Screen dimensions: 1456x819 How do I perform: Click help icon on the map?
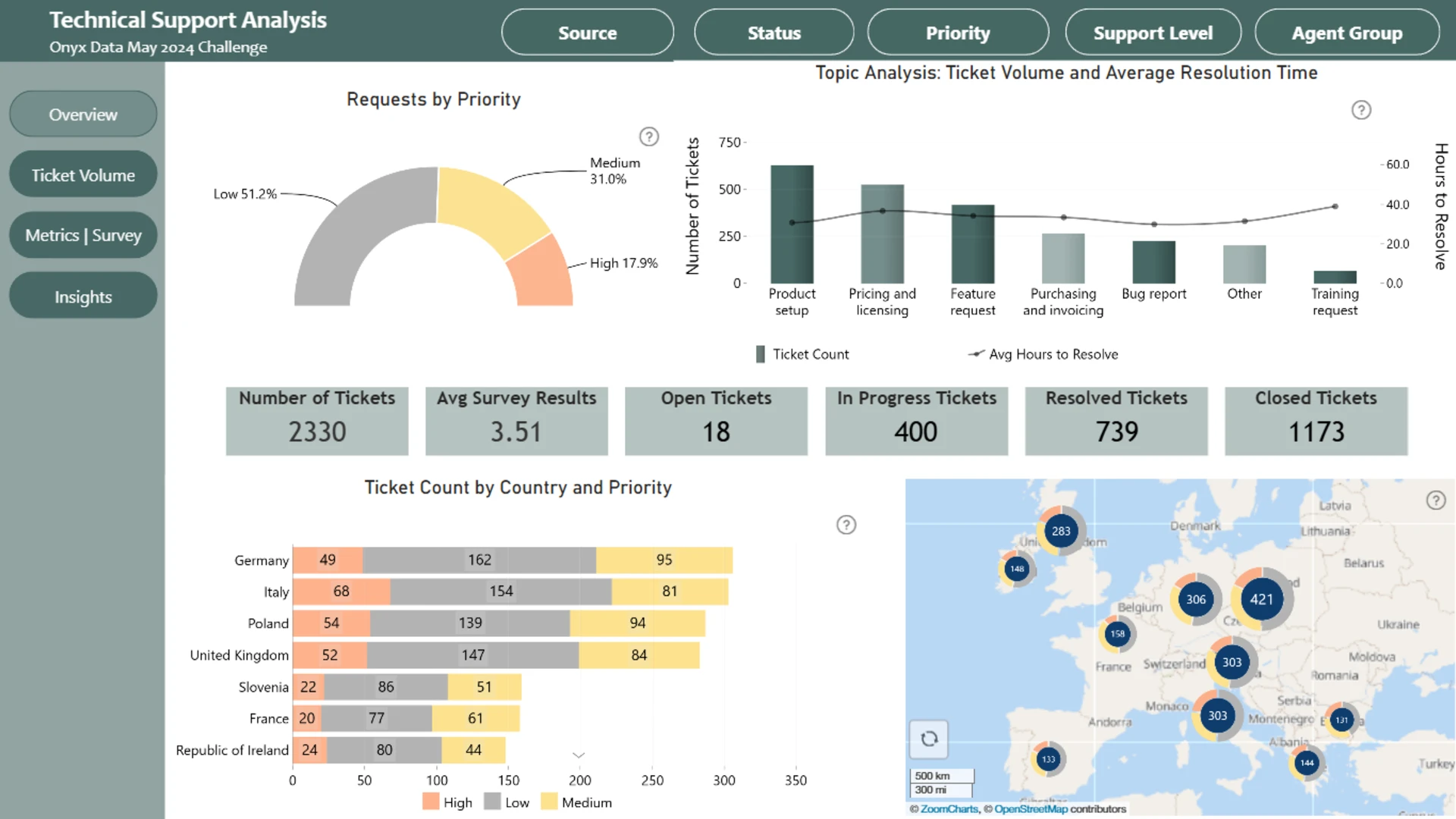[1436, 500]
